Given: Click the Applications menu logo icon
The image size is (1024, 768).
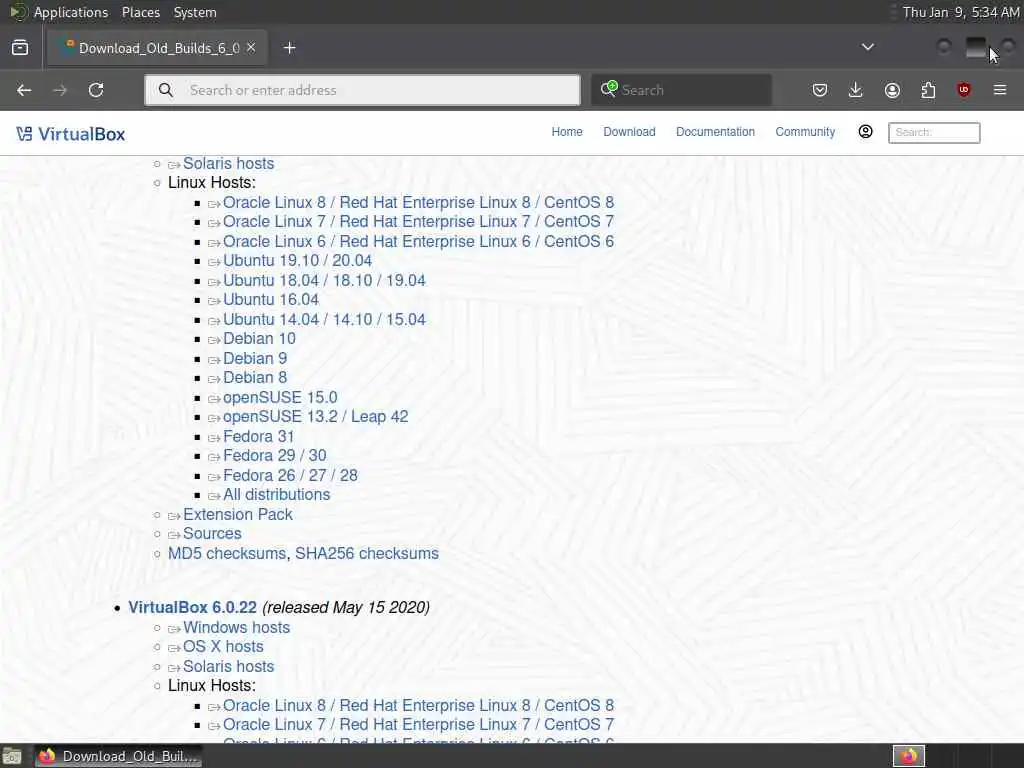Looking at the screenshot, I should (18, 12).
